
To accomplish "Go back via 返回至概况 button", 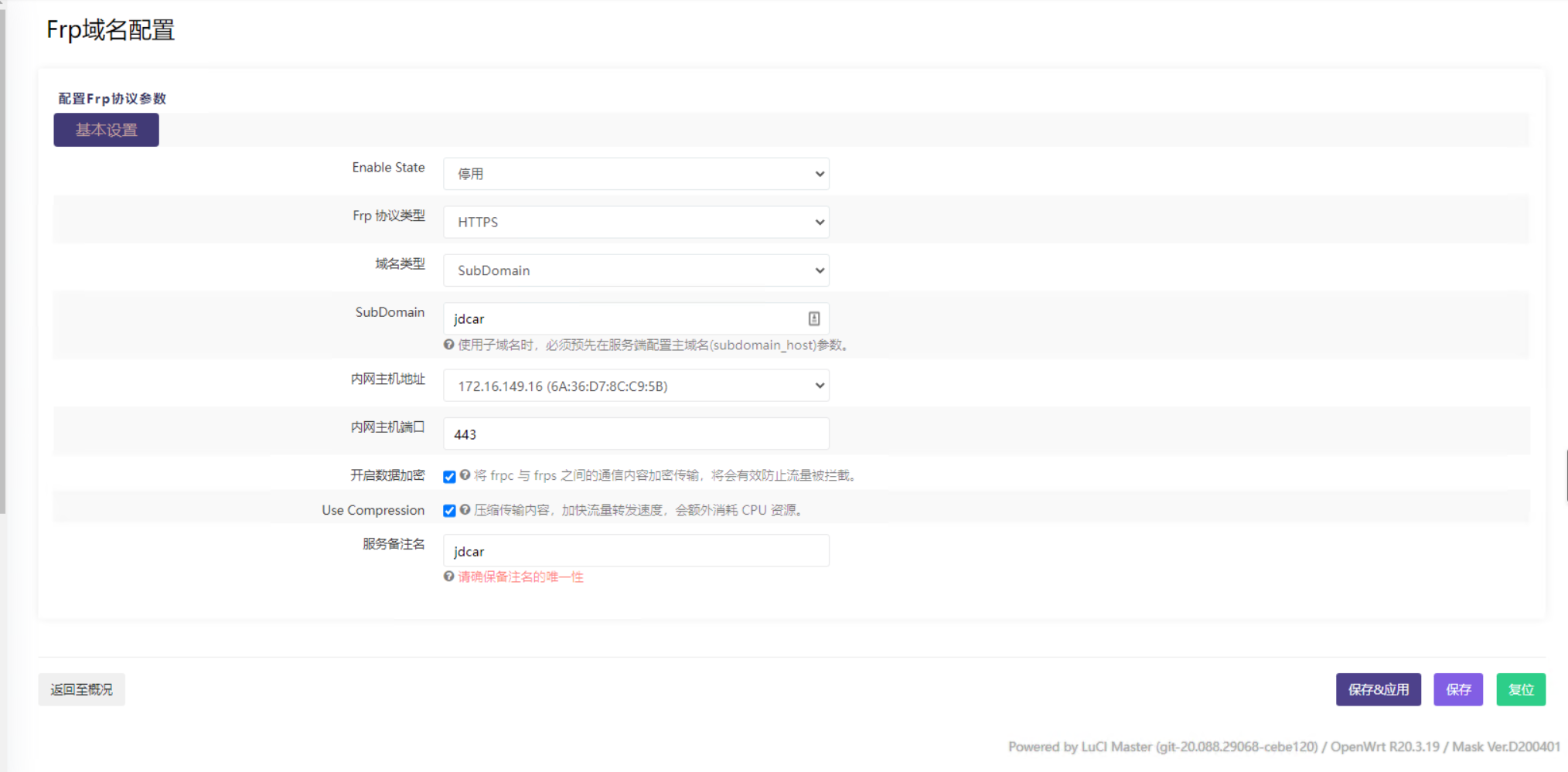I will point(81,689).
